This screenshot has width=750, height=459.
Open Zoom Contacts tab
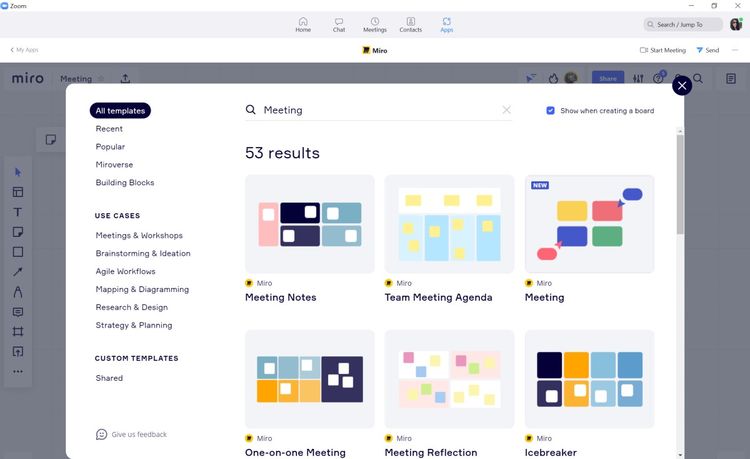click(410, 25)
